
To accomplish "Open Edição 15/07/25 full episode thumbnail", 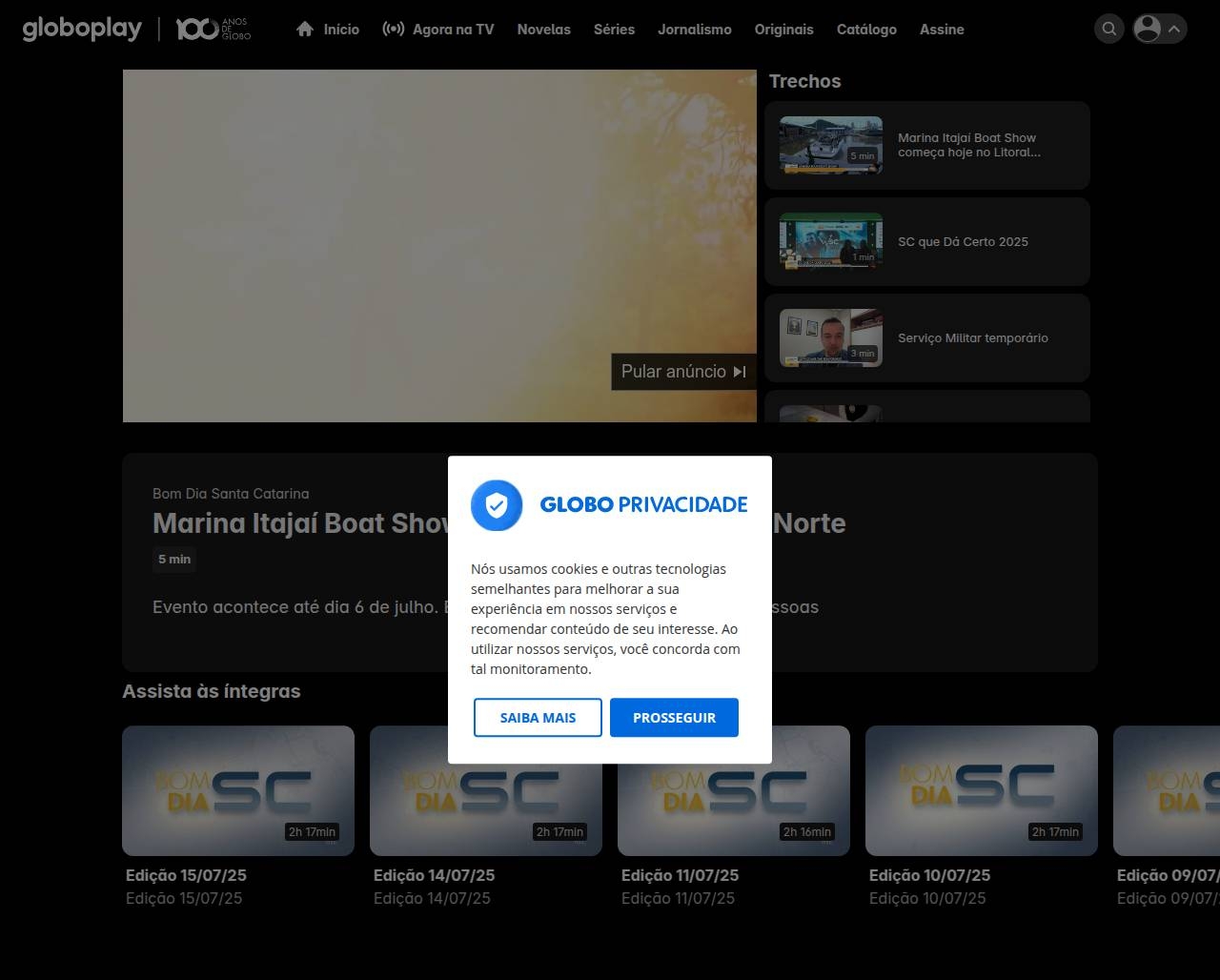I will click(x=238, y=790).
